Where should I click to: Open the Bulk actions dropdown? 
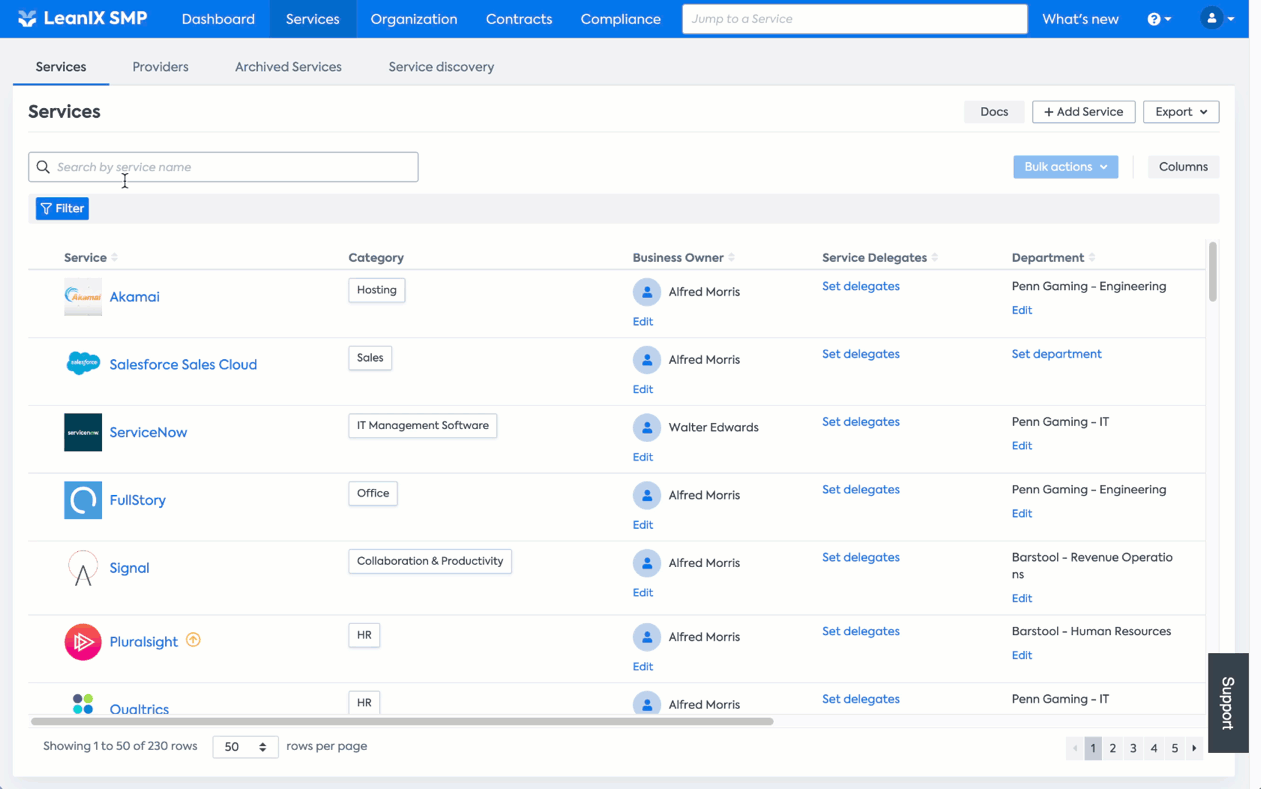pyautogui.click(x=1065, y=167)
